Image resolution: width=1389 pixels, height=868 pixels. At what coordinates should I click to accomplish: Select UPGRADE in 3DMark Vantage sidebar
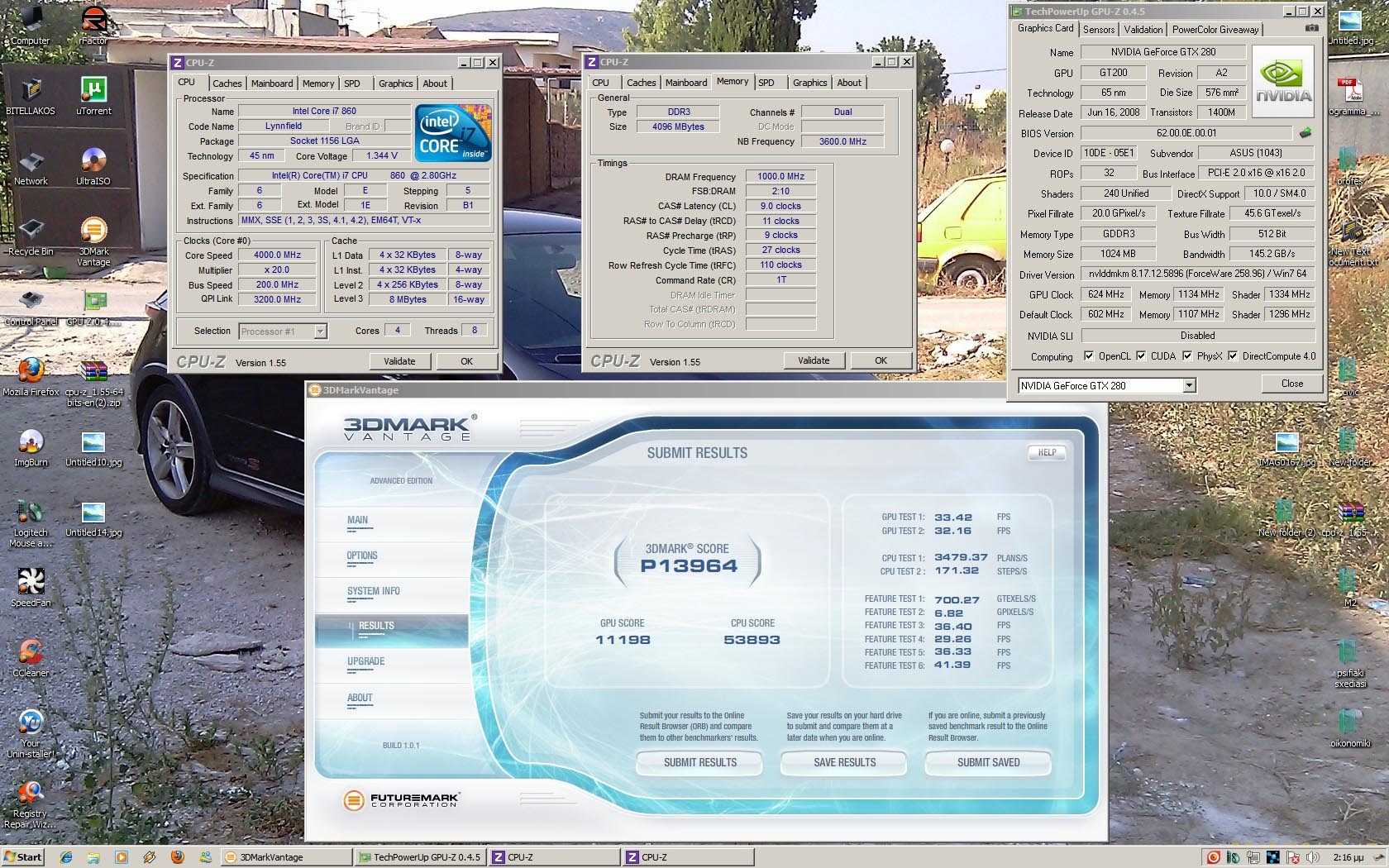[366, 662]
